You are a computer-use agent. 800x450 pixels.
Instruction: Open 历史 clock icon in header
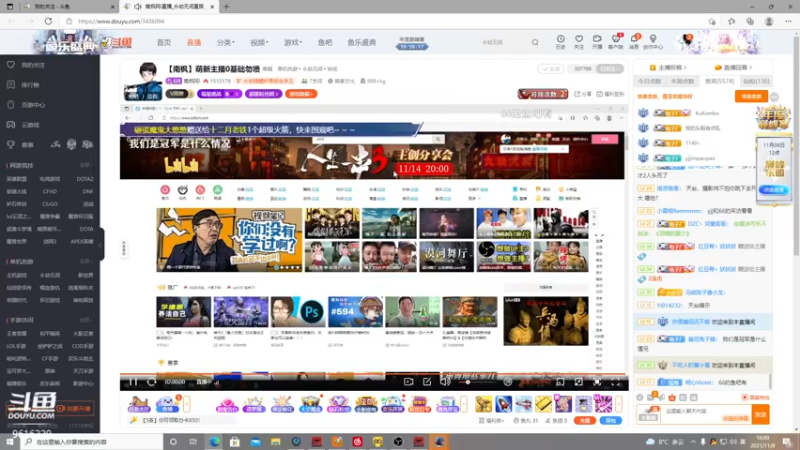coord(560,39)
